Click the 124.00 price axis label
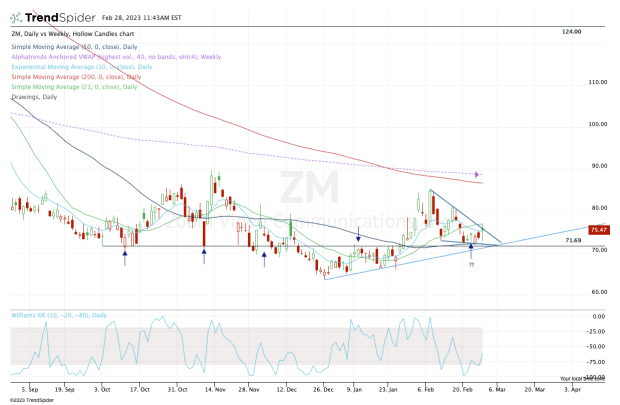The width and height of the screenshot is (620, 405). [571, 32]
